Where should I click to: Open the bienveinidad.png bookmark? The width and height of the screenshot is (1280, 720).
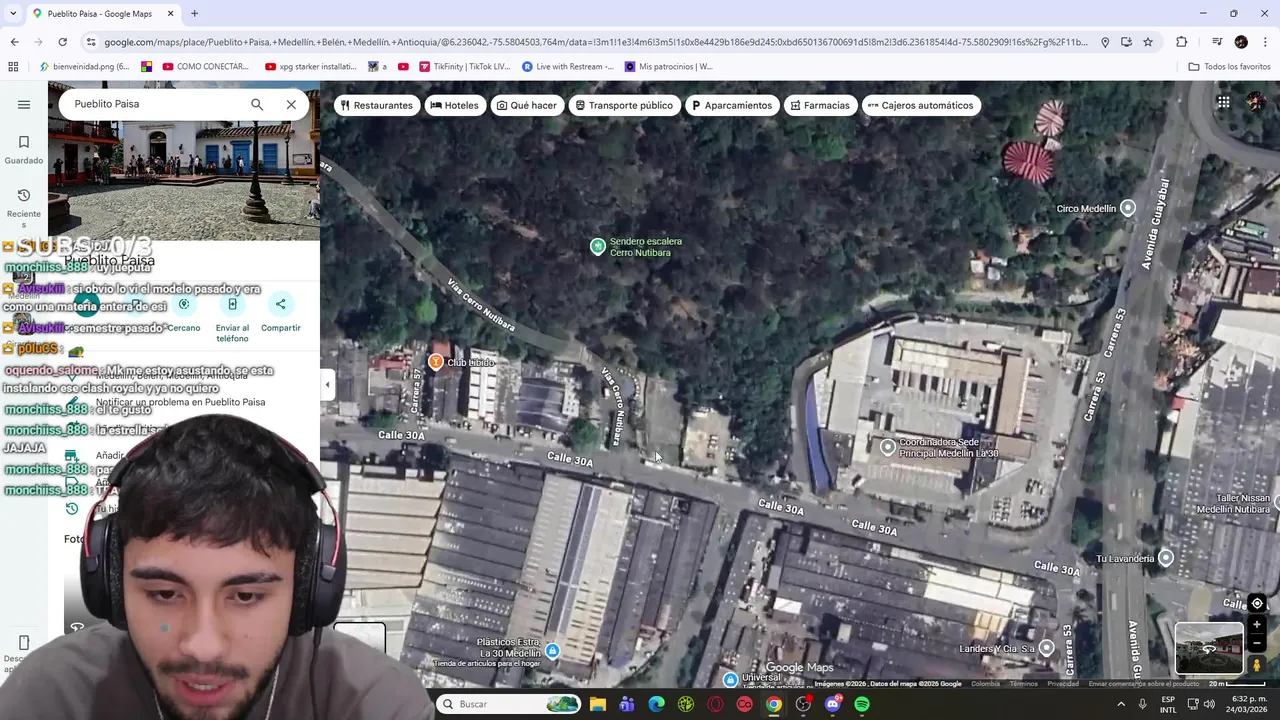[x=85, y=67]
